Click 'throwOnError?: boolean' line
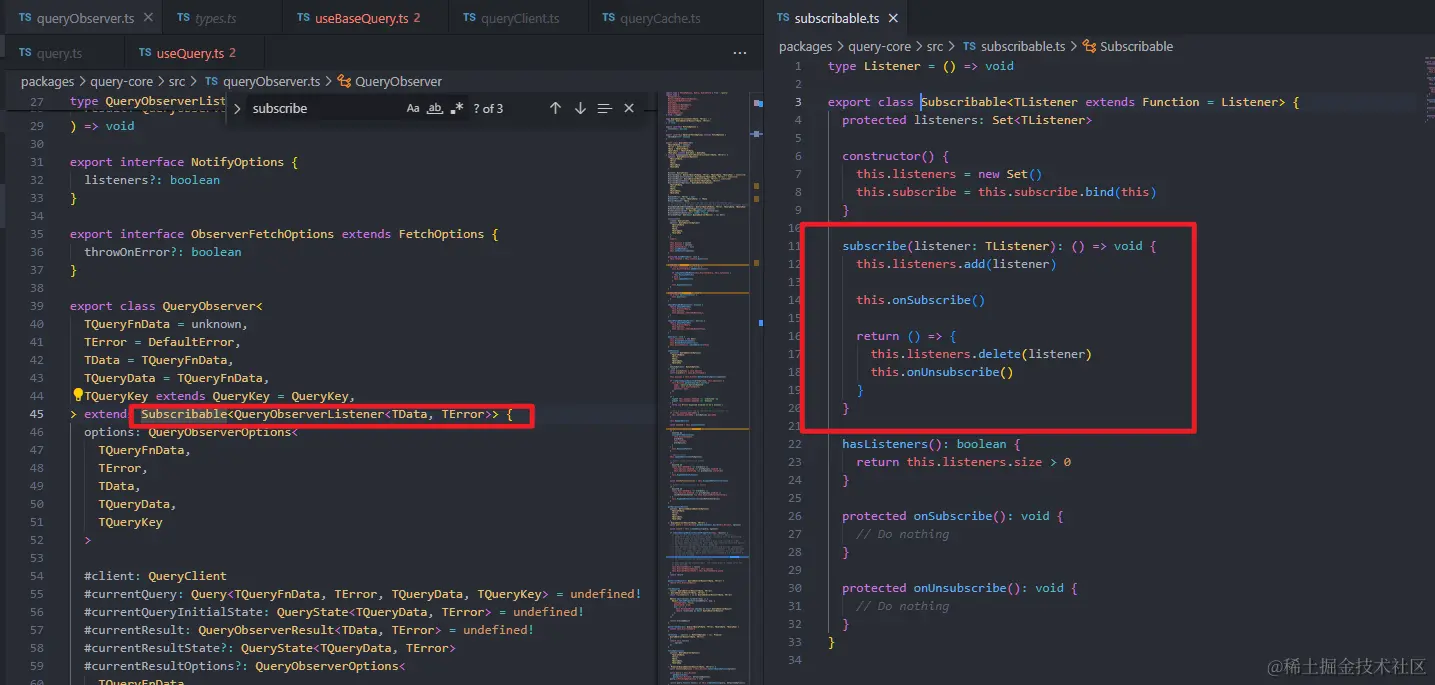Image resolution: width=1435 pixels, height=685 pixels. point(163,252)
